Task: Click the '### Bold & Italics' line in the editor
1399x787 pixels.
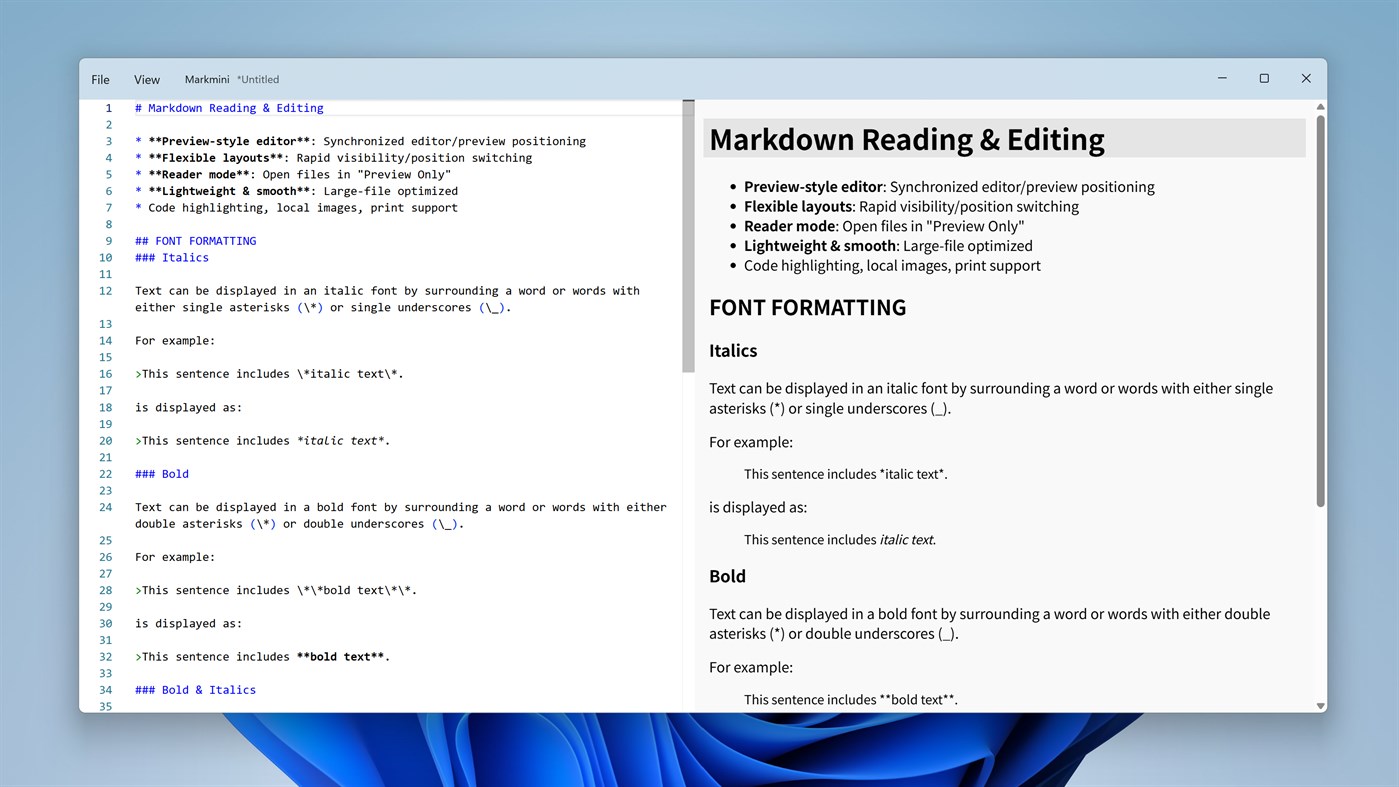Action: click(x=195, y=689)
